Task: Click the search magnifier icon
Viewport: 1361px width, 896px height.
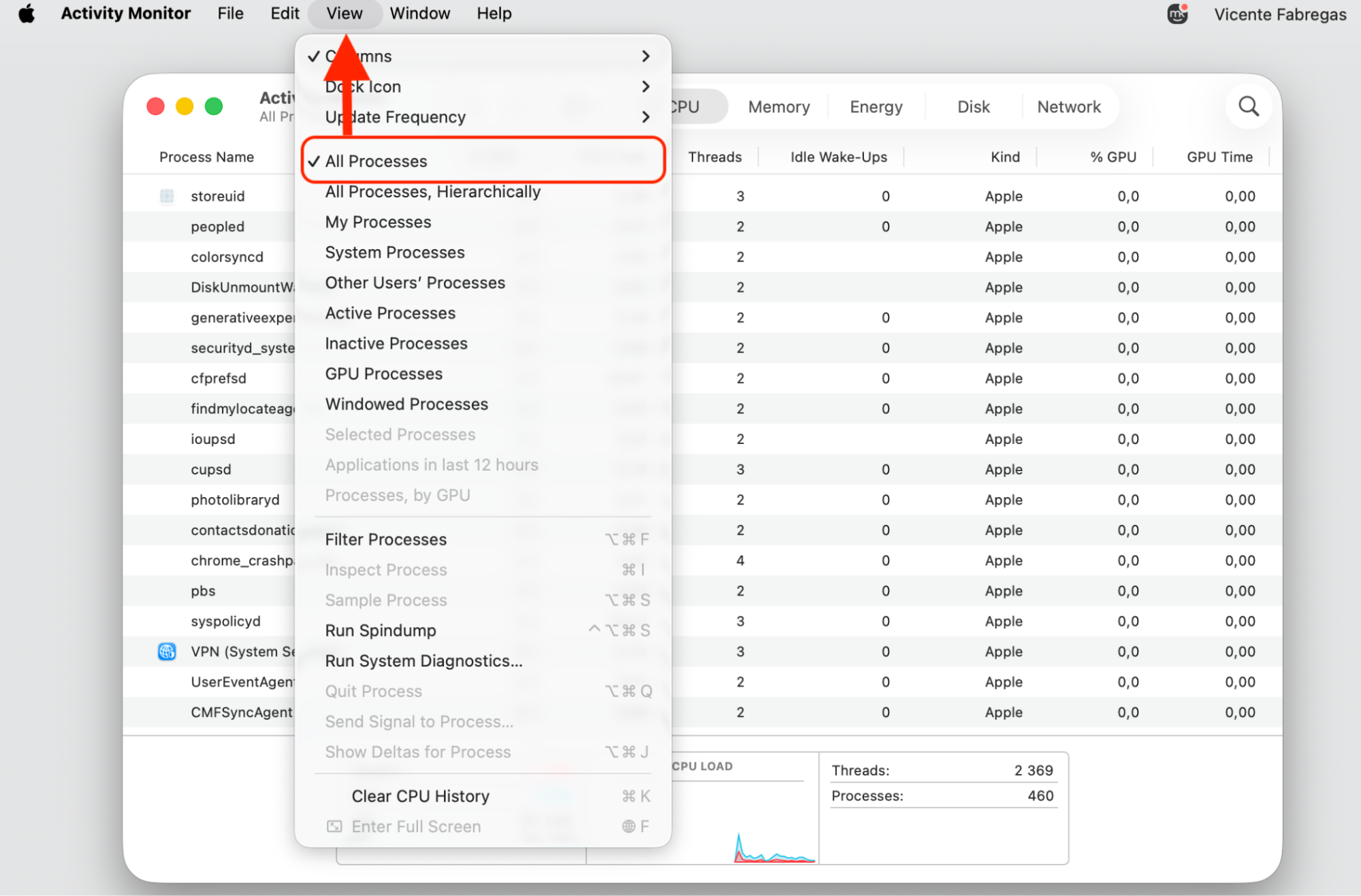Action: click(1248, 106)
